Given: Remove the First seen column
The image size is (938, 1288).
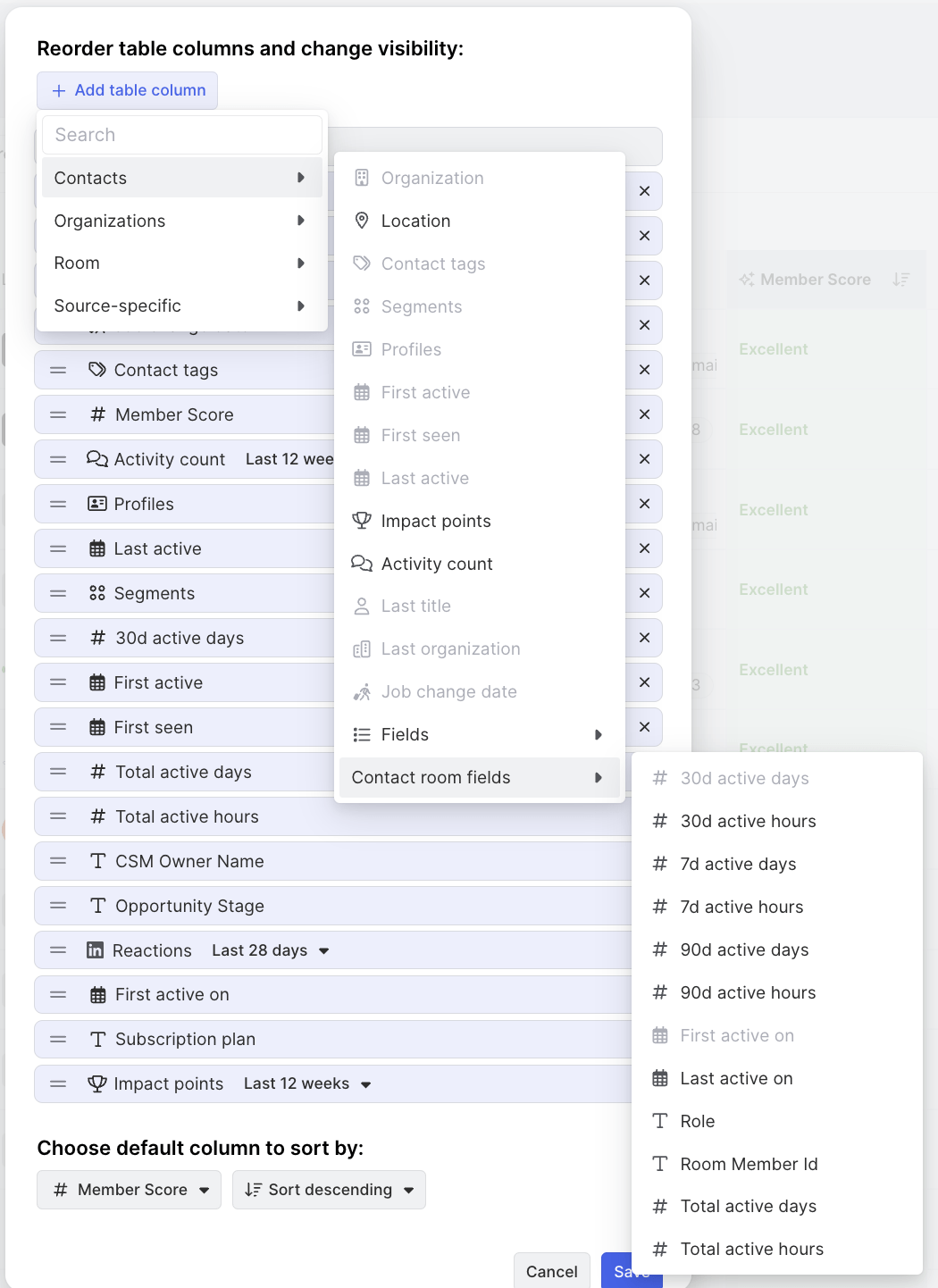Looking at the screenshot, I should coord(644,727).
